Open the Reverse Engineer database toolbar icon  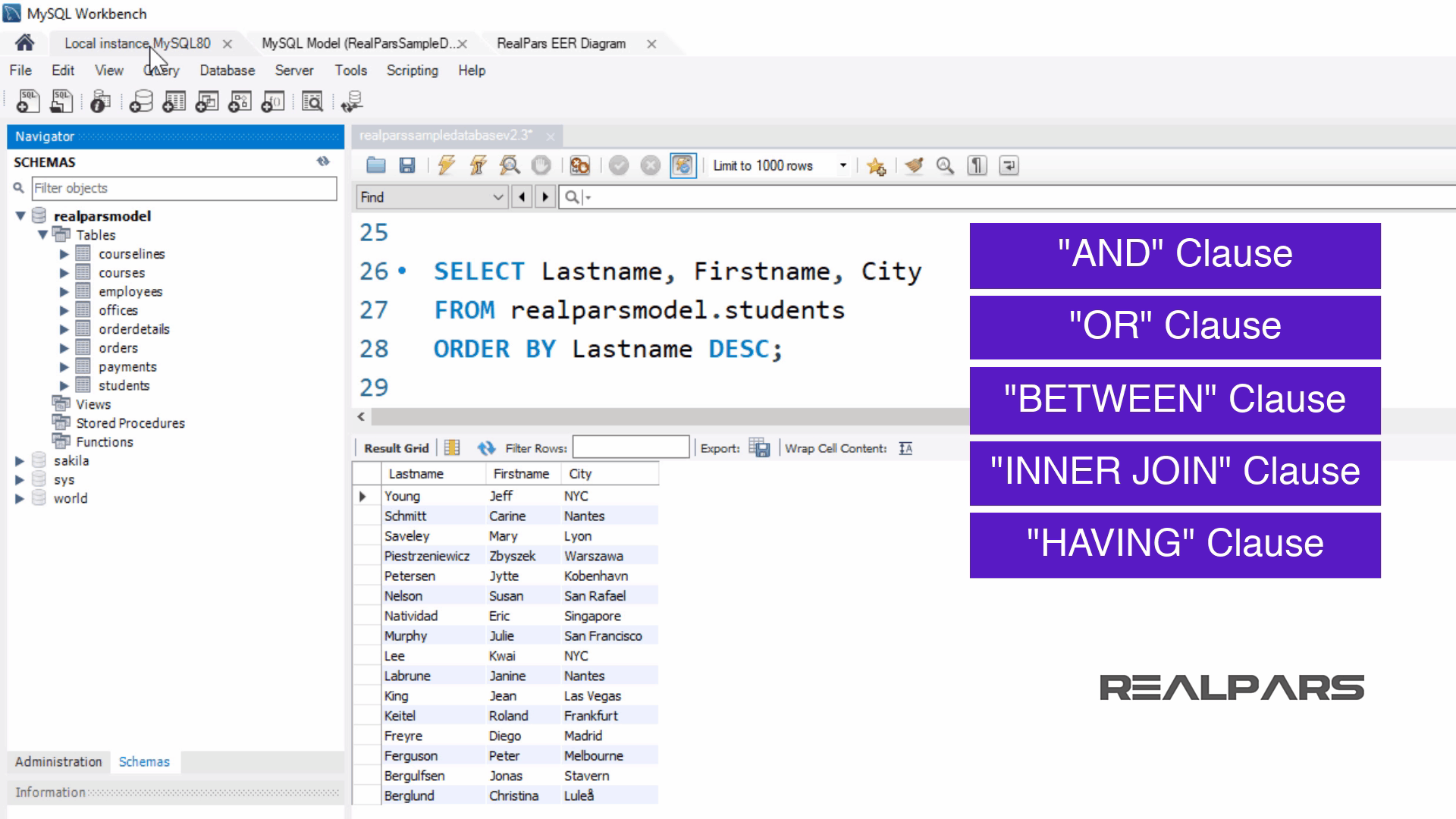[351, 102]
